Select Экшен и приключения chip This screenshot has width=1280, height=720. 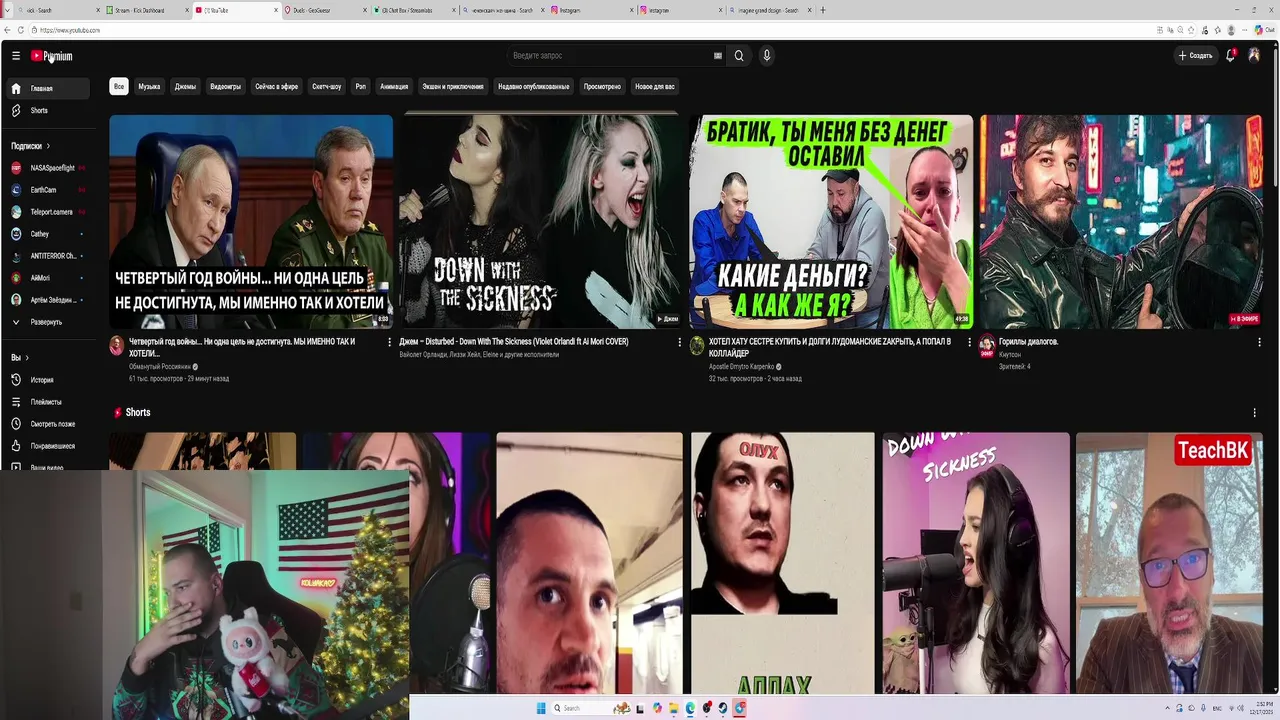tap(452, 87)
